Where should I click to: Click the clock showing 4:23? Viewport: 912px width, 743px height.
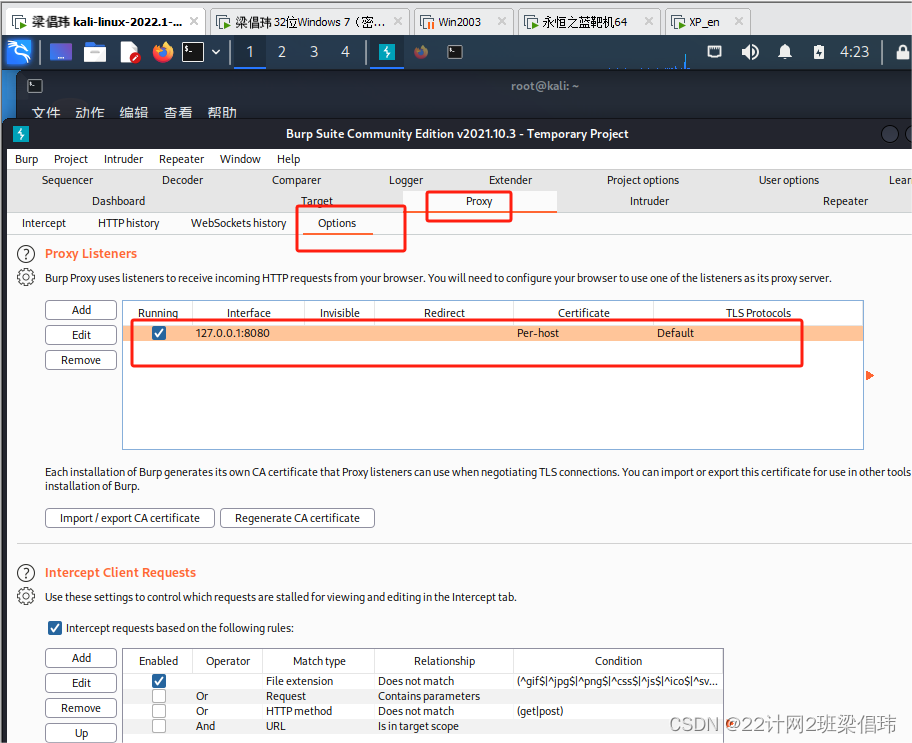854,52
